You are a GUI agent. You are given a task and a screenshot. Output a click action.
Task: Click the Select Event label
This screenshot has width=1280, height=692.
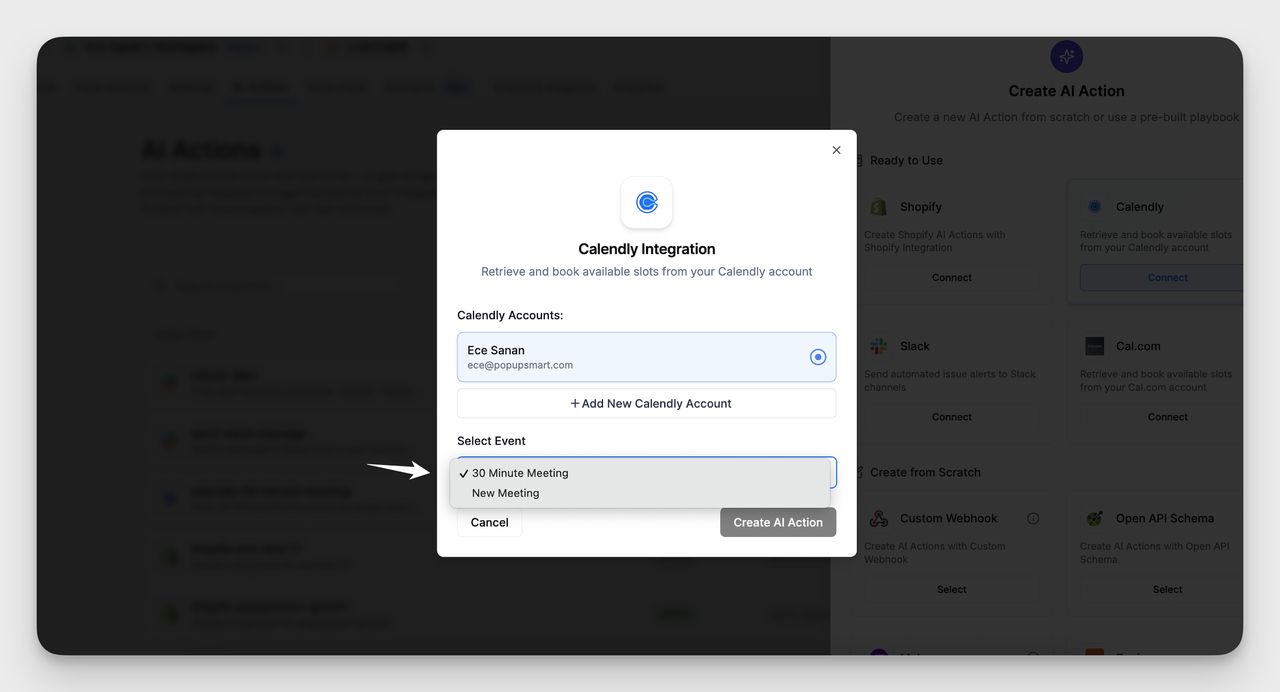(x=491, y=441)
